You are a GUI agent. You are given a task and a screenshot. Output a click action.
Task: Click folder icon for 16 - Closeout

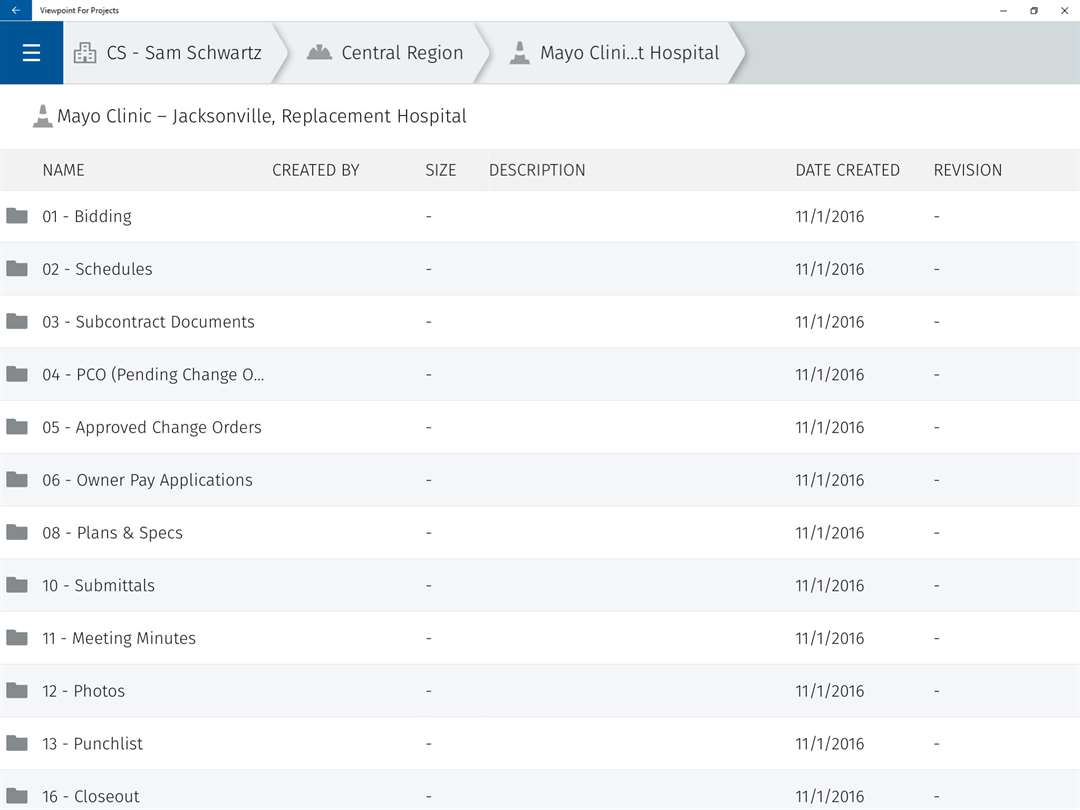(x=17, y=796)
